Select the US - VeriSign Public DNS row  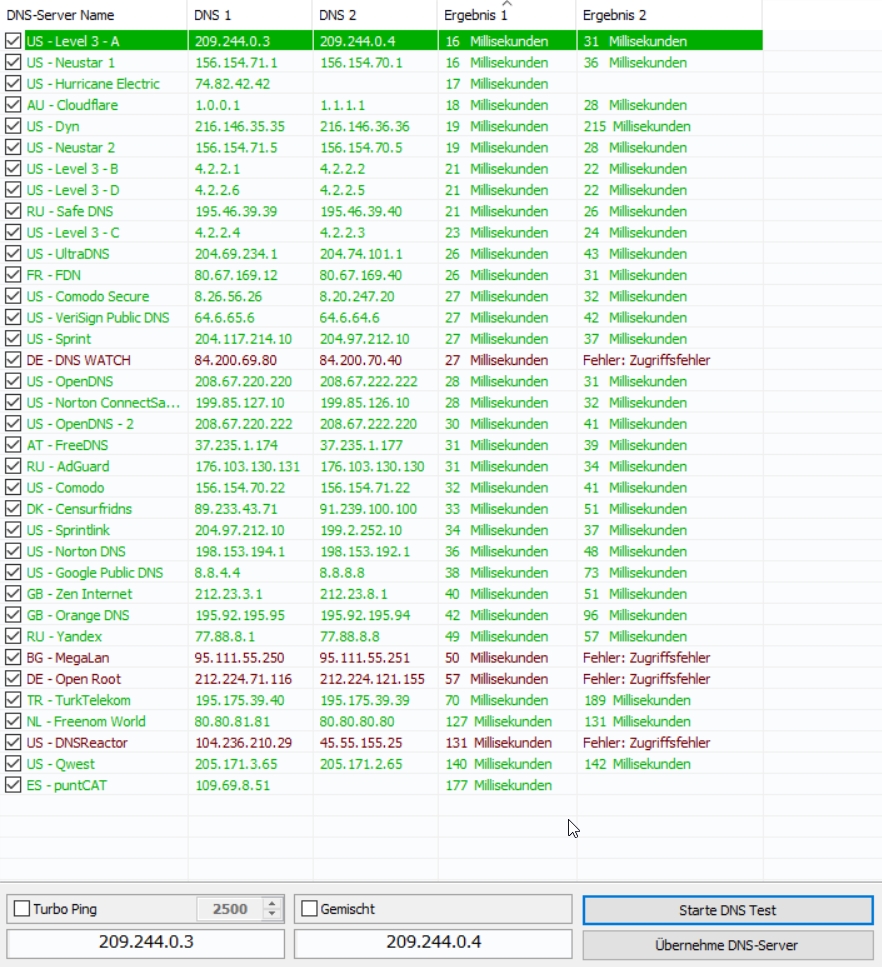tap(97, 318)
